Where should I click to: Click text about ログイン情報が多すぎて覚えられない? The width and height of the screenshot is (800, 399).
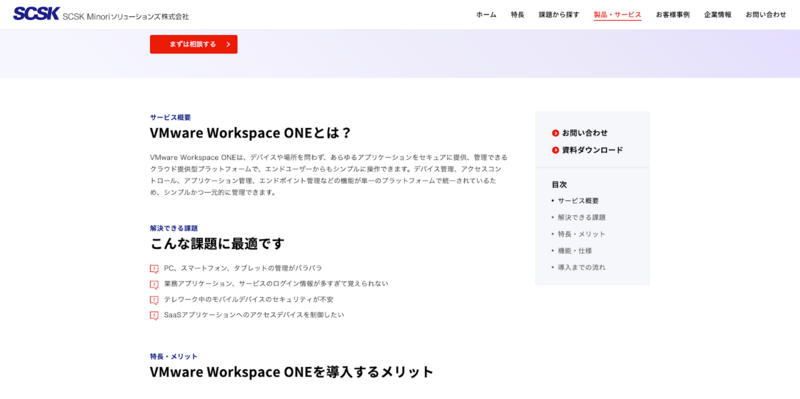click(276, 284)
